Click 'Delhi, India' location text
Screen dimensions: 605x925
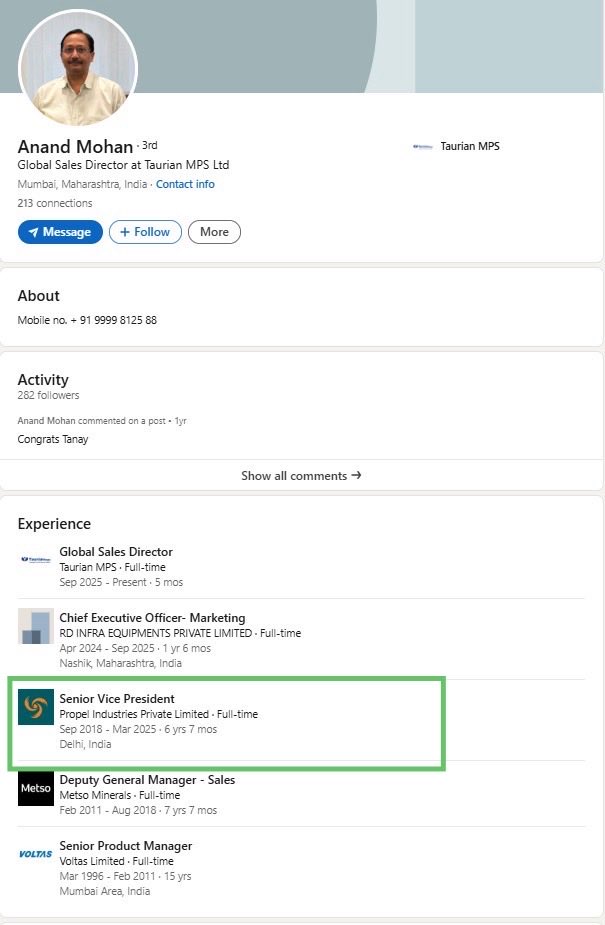pyautogui.click(x=85, y=744)
